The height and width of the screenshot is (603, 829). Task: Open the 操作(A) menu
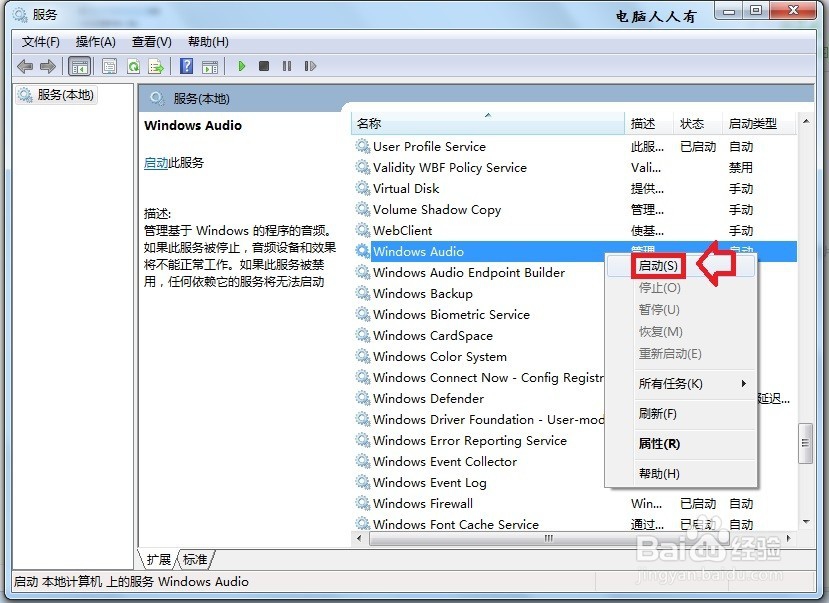pyautogui.click(x=96, y=42)
